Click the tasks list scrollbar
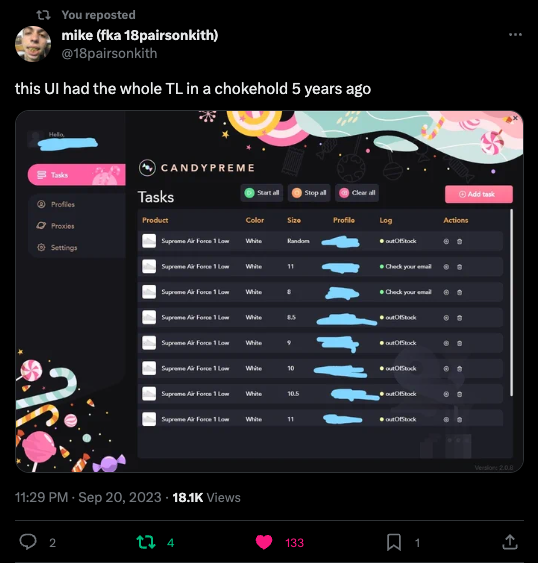 tap(511, 303)
